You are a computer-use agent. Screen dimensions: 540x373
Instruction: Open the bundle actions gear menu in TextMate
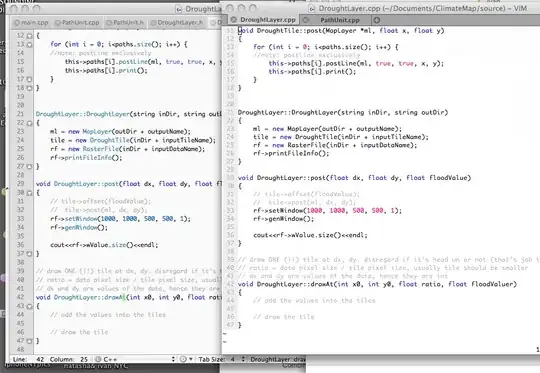point(185,359)
